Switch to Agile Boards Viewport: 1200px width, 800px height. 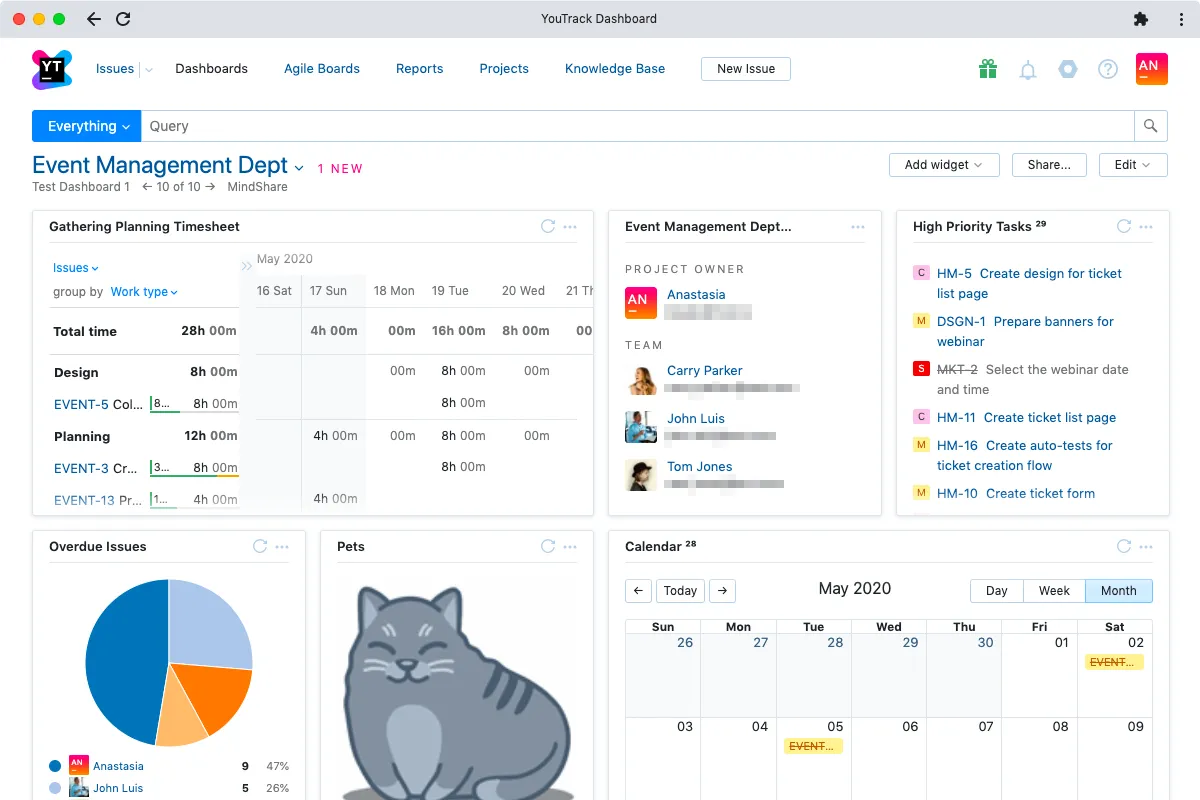tap(321, 69)
